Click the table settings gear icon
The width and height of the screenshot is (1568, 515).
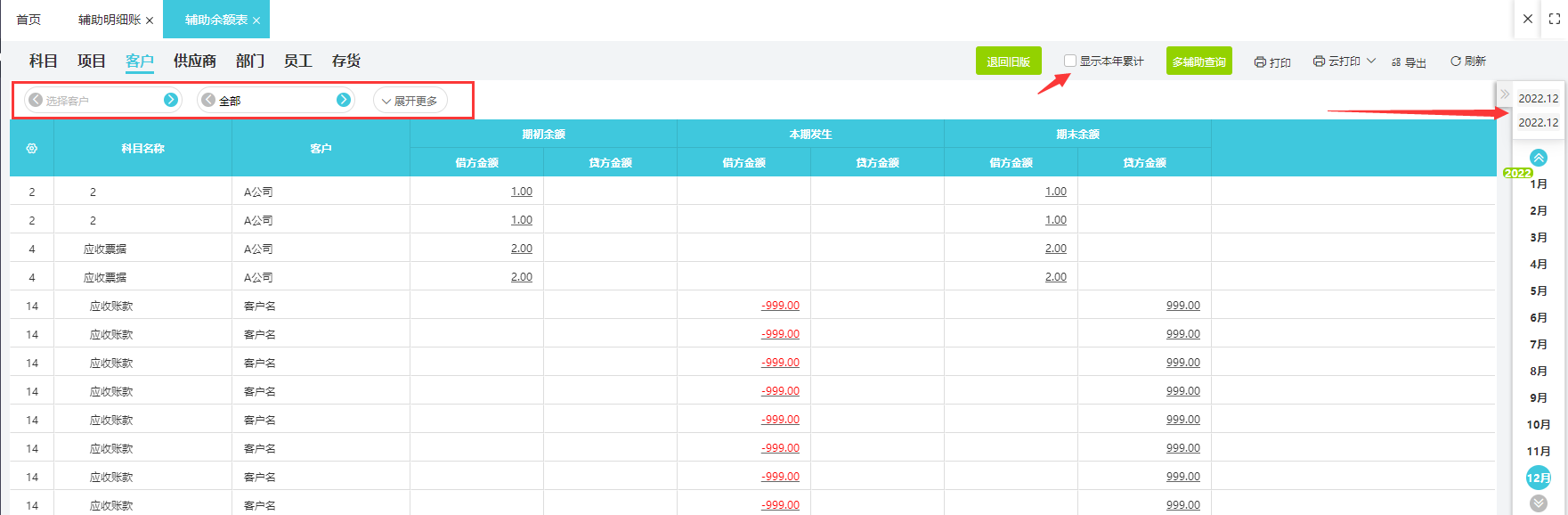click(x=32, y=149)
